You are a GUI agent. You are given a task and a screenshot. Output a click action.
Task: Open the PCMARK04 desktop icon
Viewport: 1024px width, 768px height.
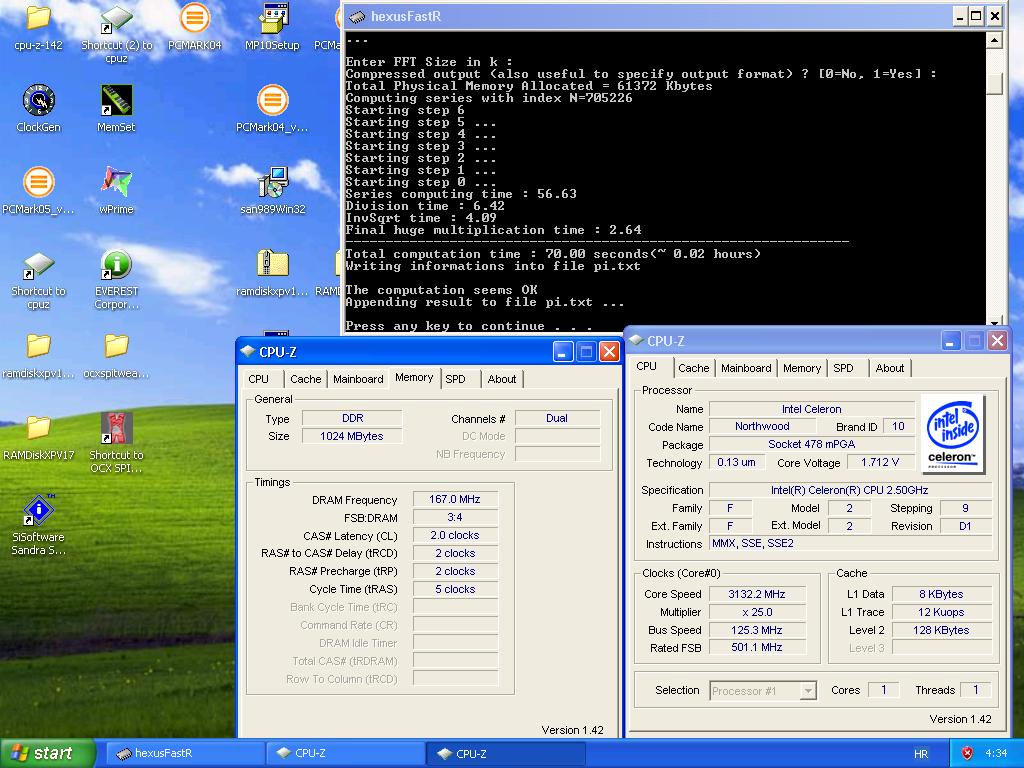click(x=194, y=18)
